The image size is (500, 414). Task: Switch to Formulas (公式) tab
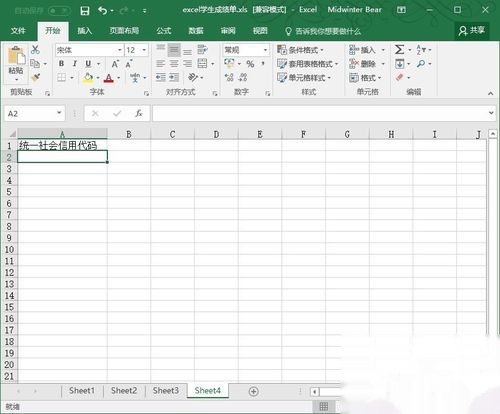point(164,31)
